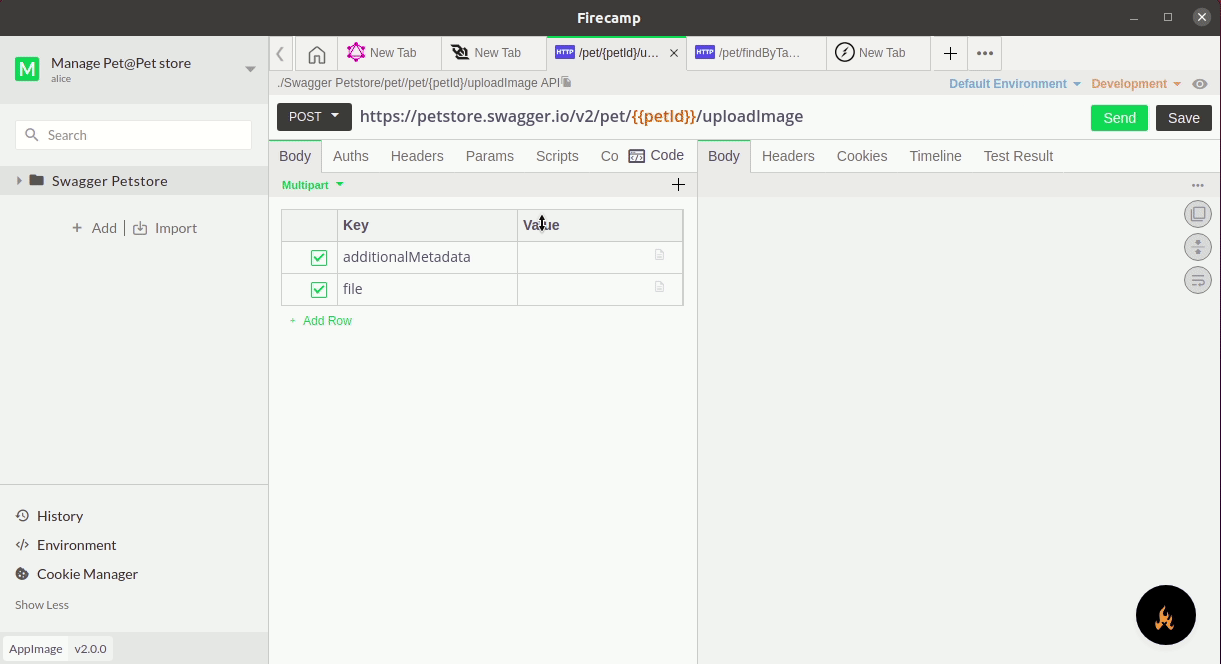Open the Cookie Manager in the sidebar
Image resolution: width=1221 pixels, height=664 pixels.
[86, 573]
